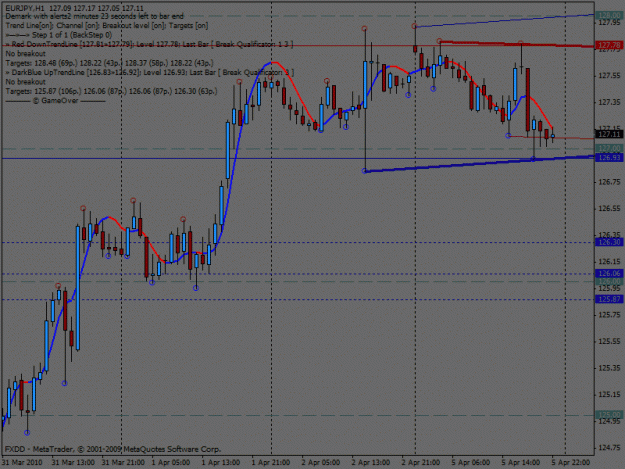
Task: Select the thin blue upper channel line
Action: point(504,21)
